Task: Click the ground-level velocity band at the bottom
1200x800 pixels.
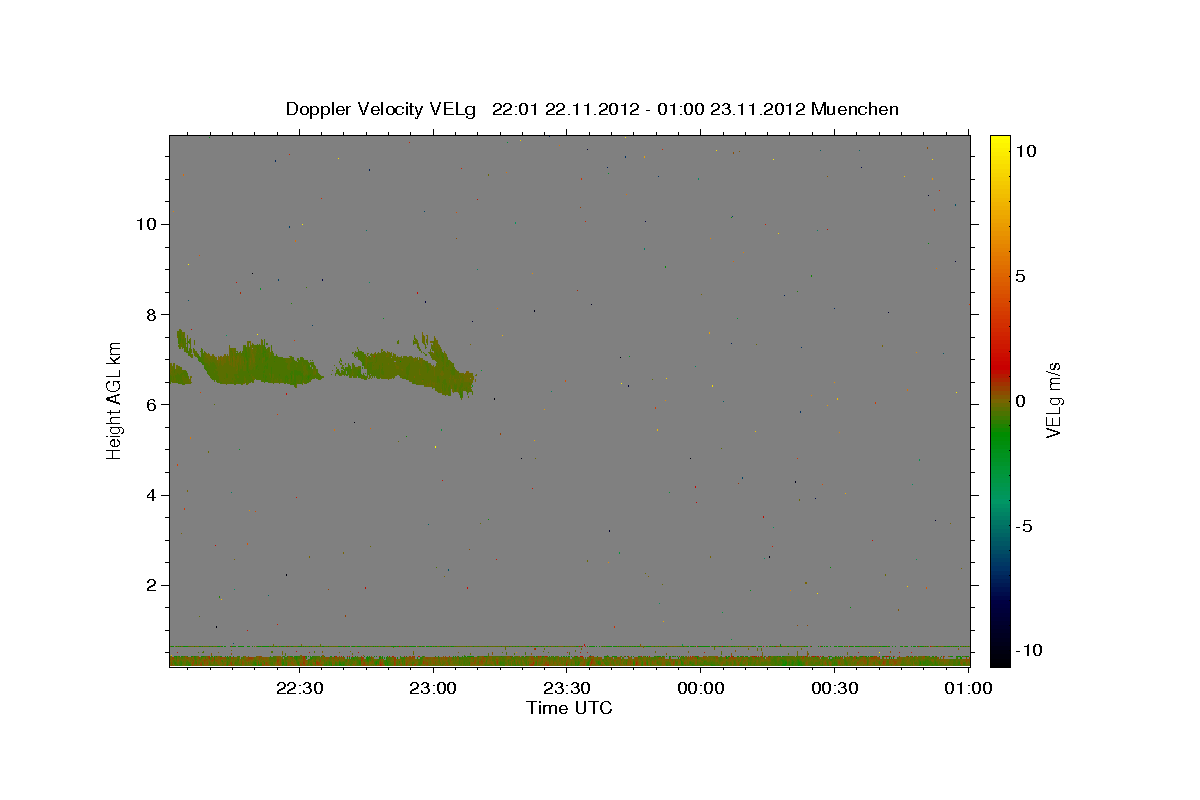Action: (570, 660)
